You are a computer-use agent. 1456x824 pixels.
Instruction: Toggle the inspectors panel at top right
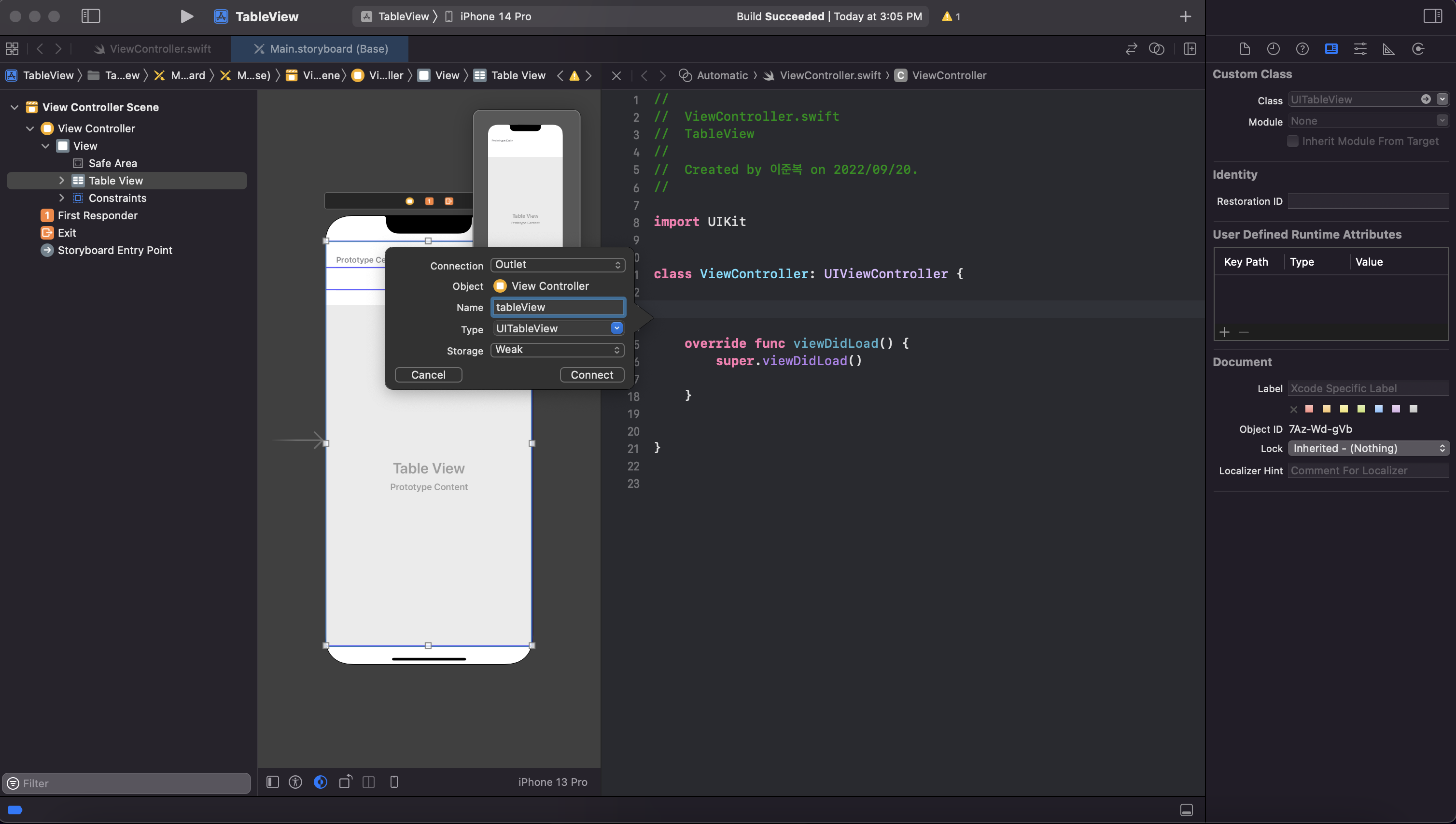tap(1432, 16)
